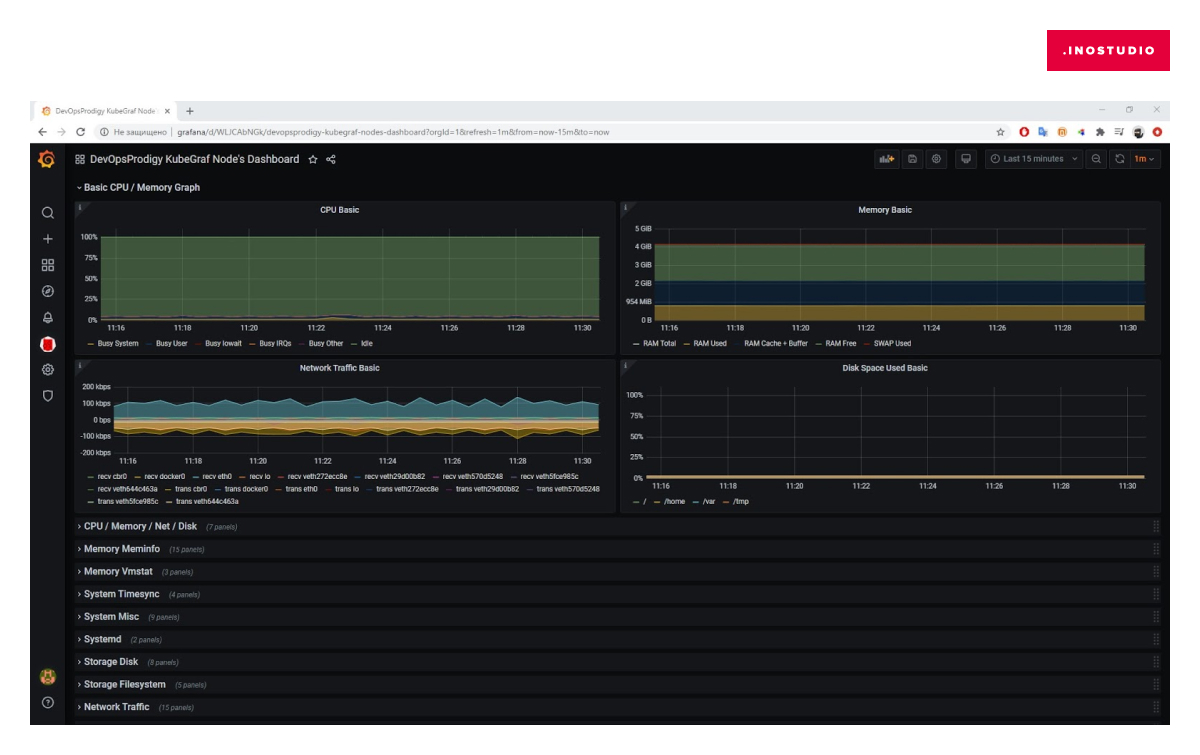
Task: Show info tooltip on CPU Basic panel
Action: (80, 208)
